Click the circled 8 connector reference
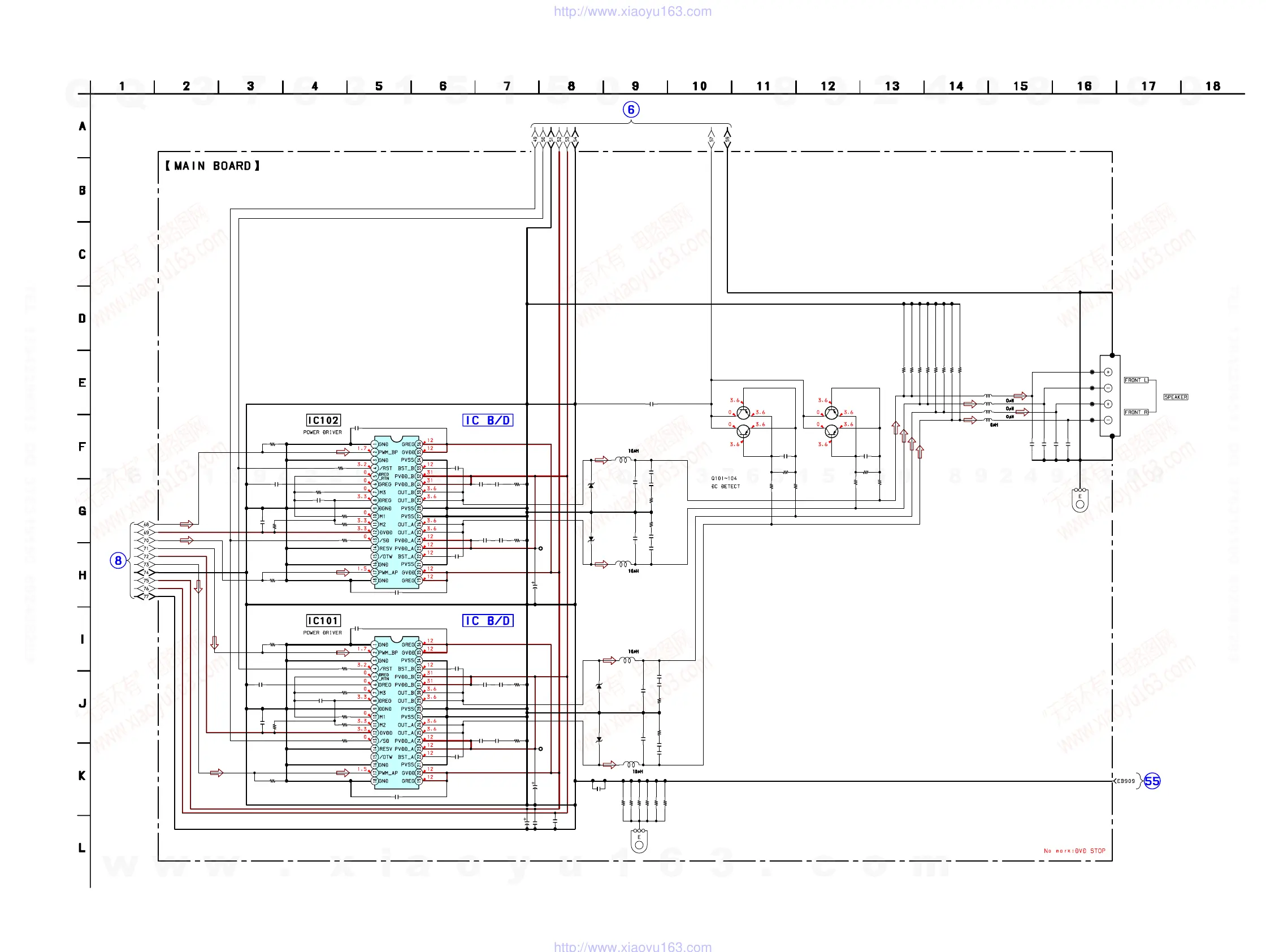Image resolution: width=1266 pixels, height=952 pixels. 118,560
